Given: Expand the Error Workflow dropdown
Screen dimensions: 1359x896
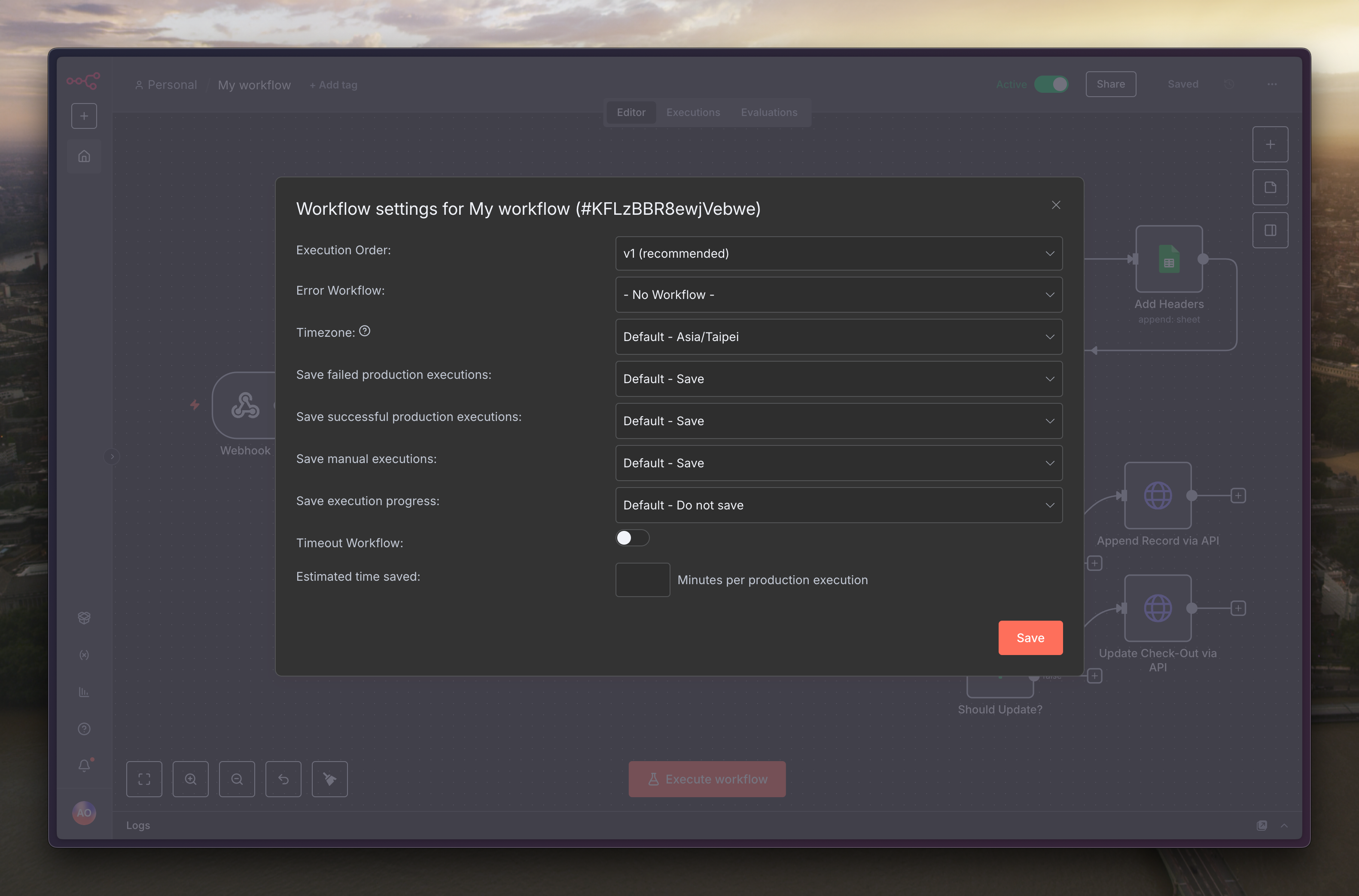Looking at the screenshot, I should pyautogui.click(x=838, y=295).
